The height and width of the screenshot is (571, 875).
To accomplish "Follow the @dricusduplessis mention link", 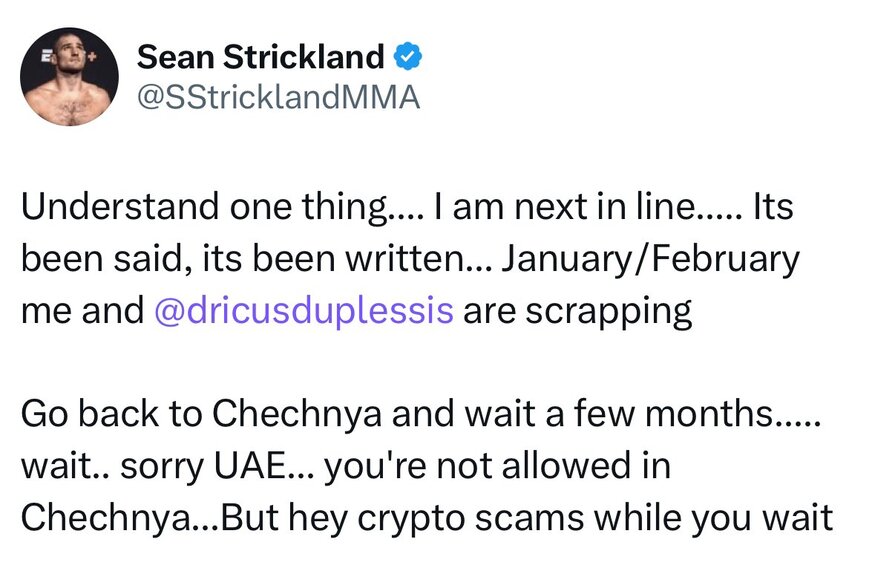I will point(304,310).
